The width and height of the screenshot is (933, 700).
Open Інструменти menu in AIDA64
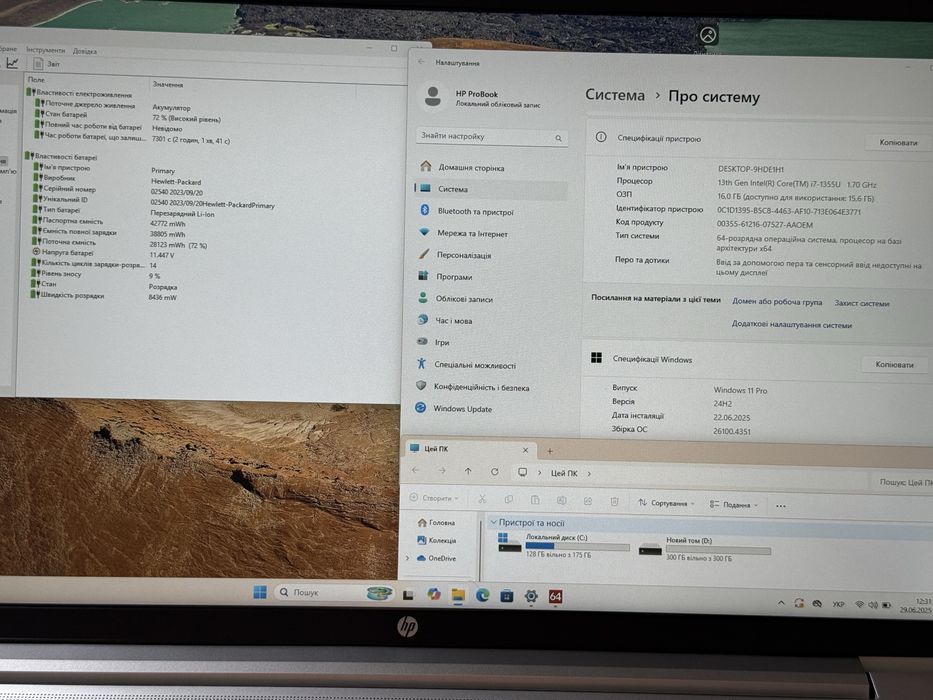coord(45,50)
